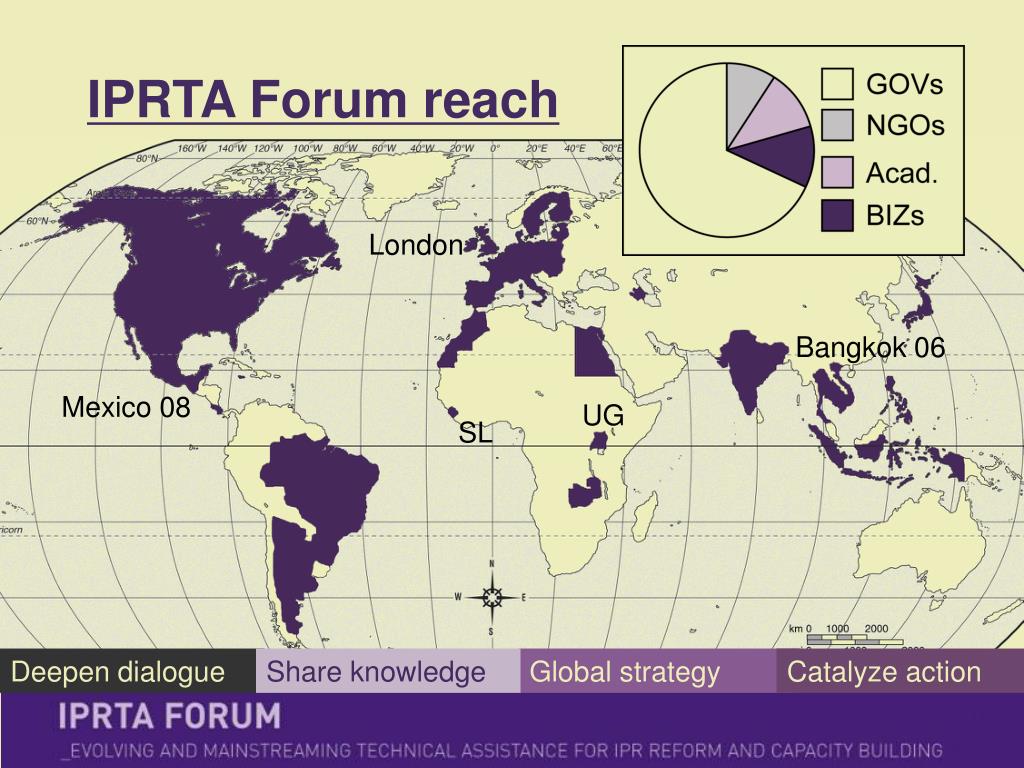
Task: Click the 'London' map label
Action: tap(416, 246)
